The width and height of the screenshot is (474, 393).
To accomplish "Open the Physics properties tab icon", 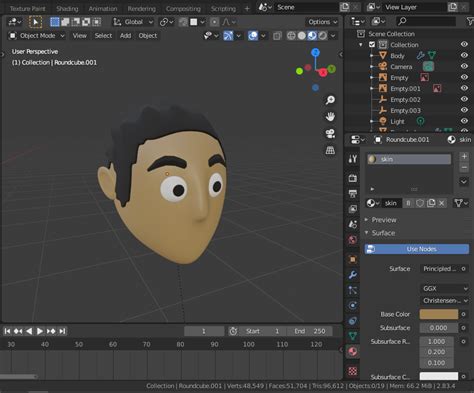I will [x=353, y=305].
